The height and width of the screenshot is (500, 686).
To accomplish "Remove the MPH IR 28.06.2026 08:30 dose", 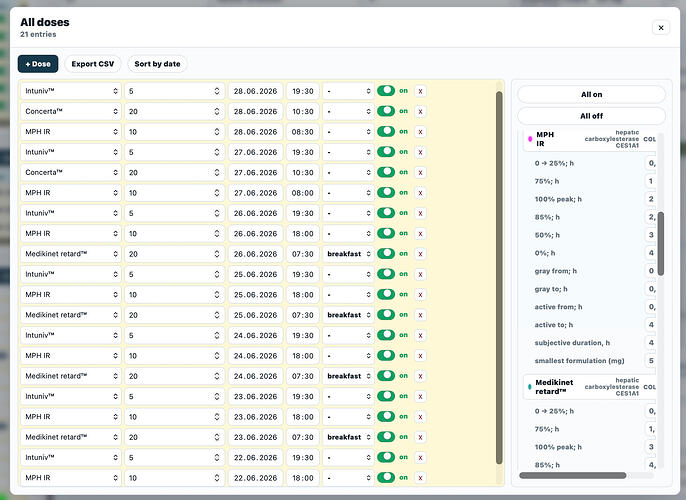I will (420, 132).
